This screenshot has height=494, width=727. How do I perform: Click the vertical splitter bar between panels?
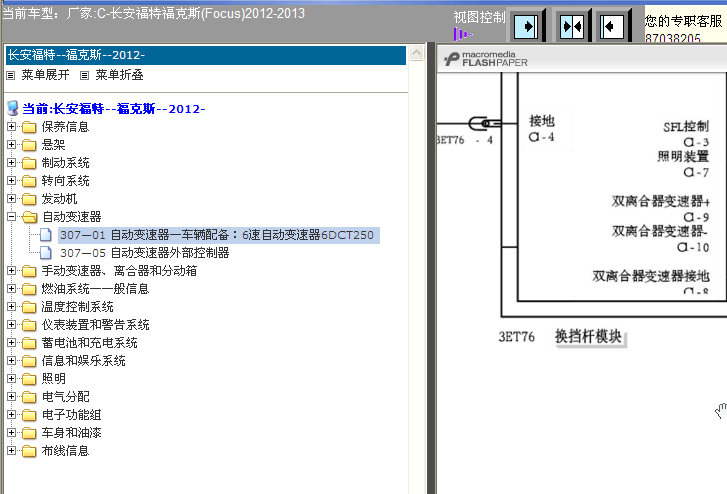pyautogui.click(x=431, y=268)
